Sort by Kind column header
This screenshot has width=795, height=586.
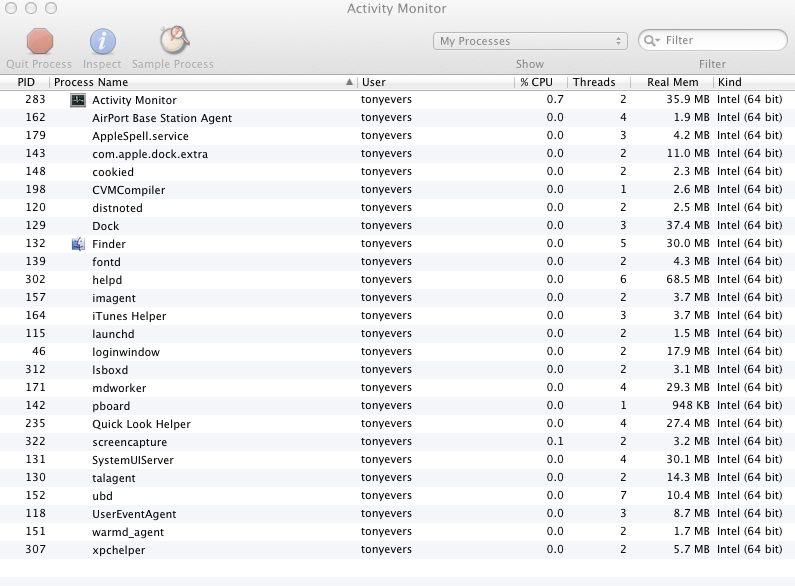(754, 82)
